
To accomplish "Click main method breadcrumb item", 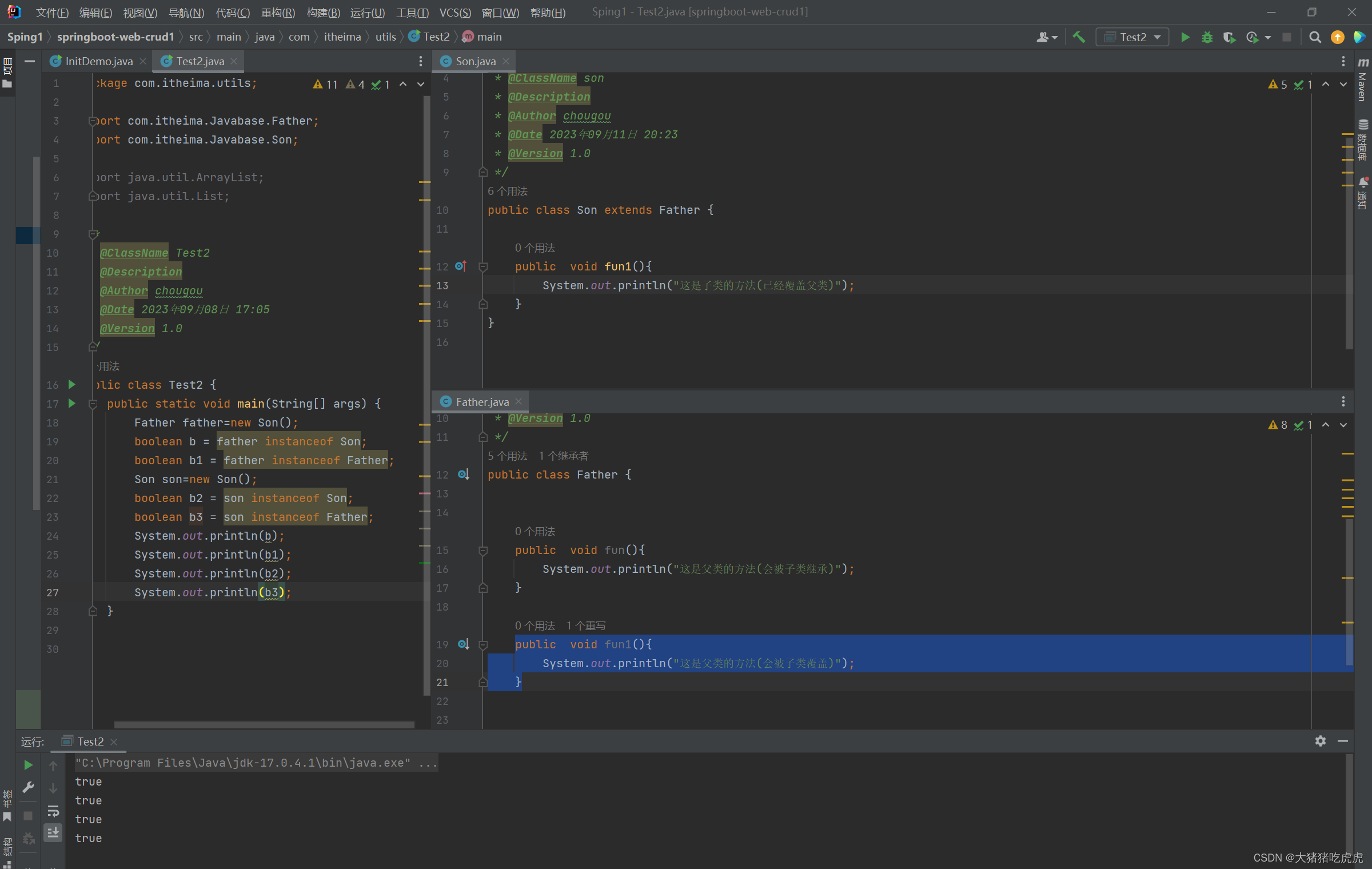I will click(x=482, y=37).
